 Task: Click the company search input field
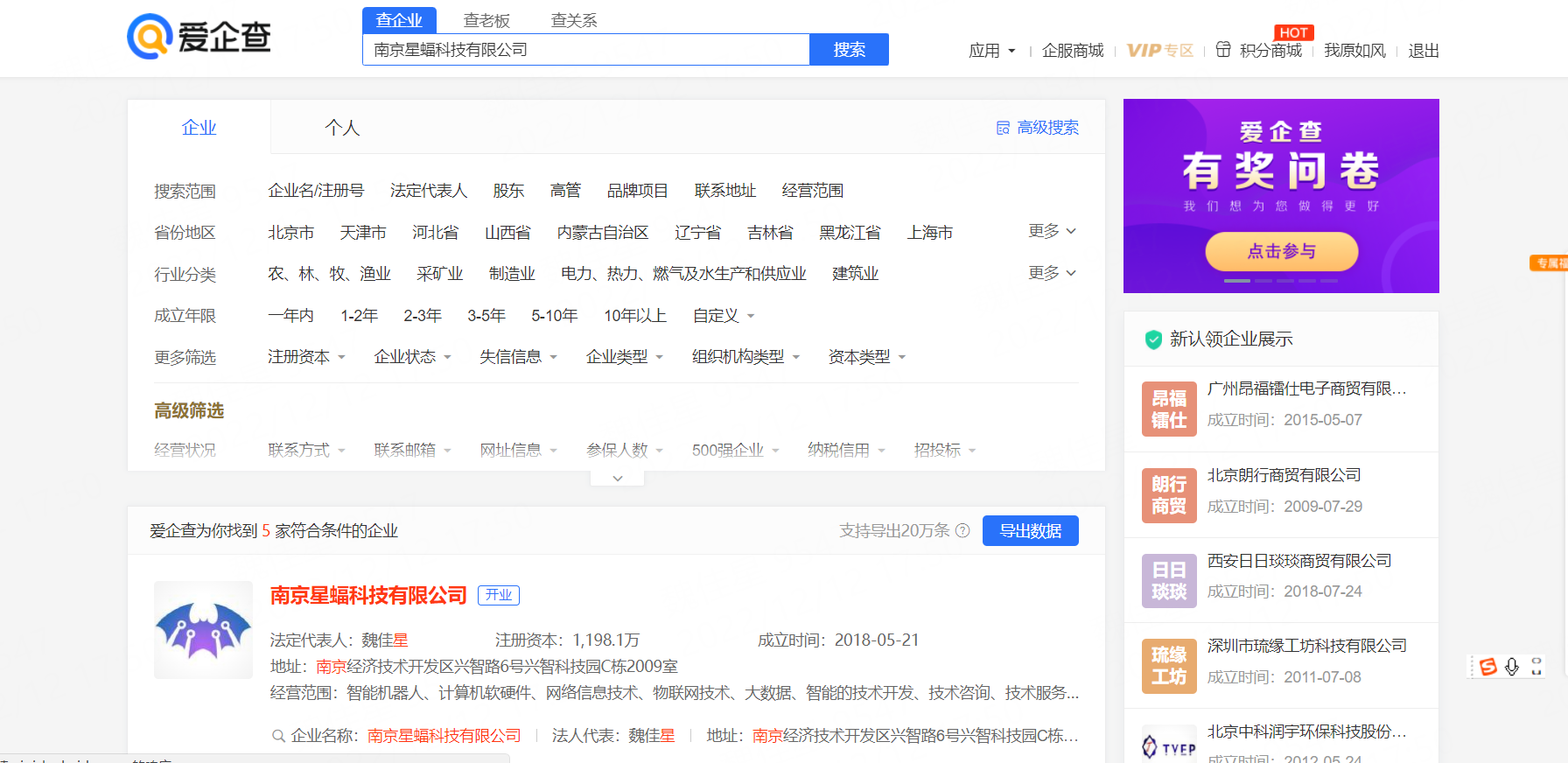coord(586,50)
